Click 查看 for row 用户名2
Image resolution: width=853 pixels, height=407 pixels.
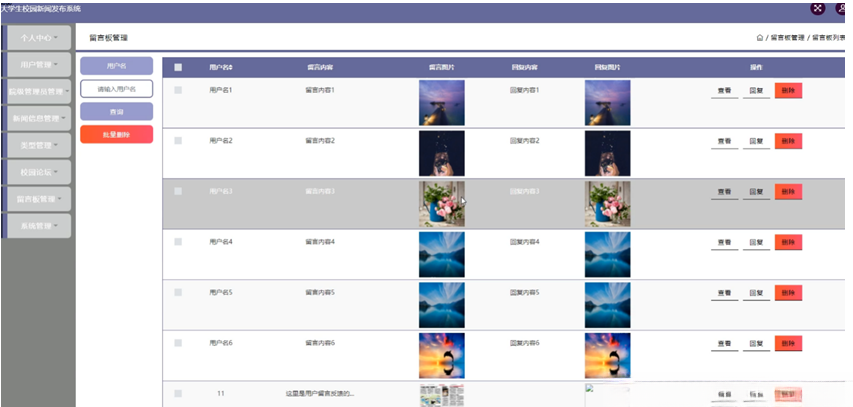(x=724, y=141)
